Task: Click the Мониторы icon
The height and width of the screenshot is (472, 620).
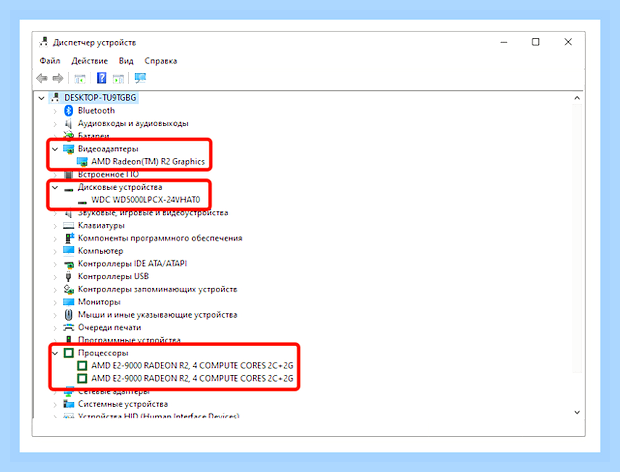Action: [68, 302]
